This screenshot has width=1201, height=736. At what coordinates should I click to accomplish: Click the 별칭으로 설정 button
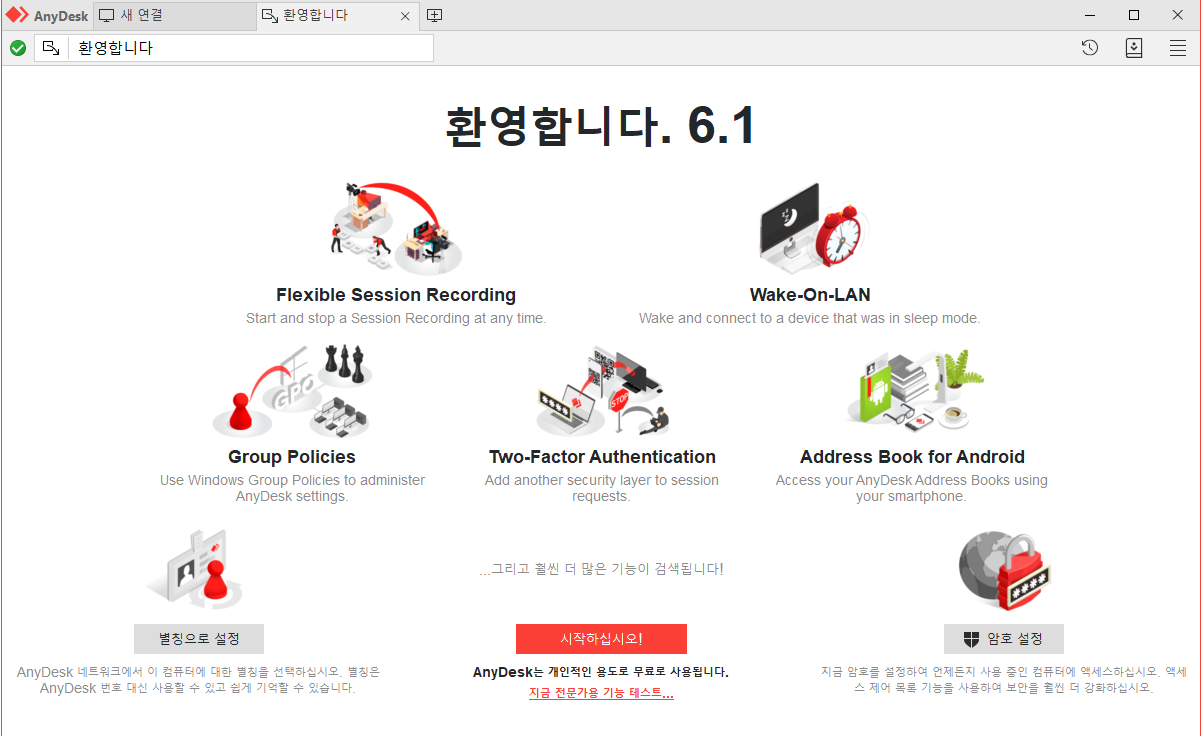199,639
